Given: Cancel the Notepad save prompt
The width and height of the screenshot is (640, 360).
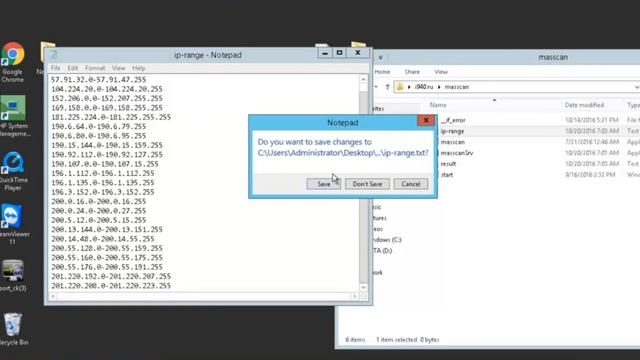Looking at the screenshot, I should tap(411, 184).
